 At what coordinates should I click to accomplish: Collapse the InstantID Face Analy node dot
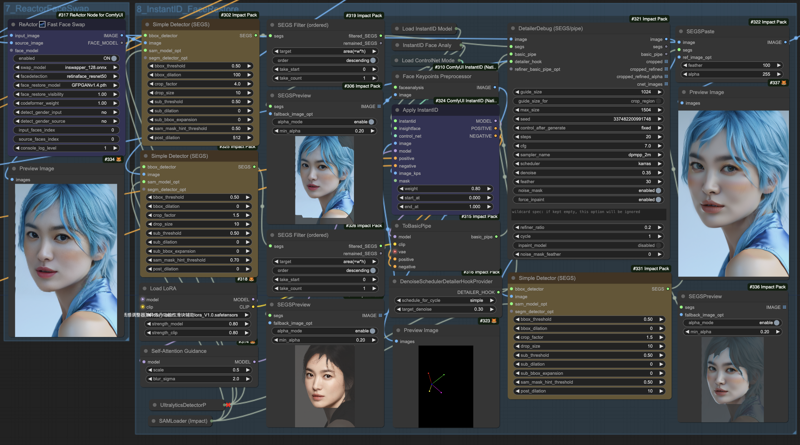397,45
